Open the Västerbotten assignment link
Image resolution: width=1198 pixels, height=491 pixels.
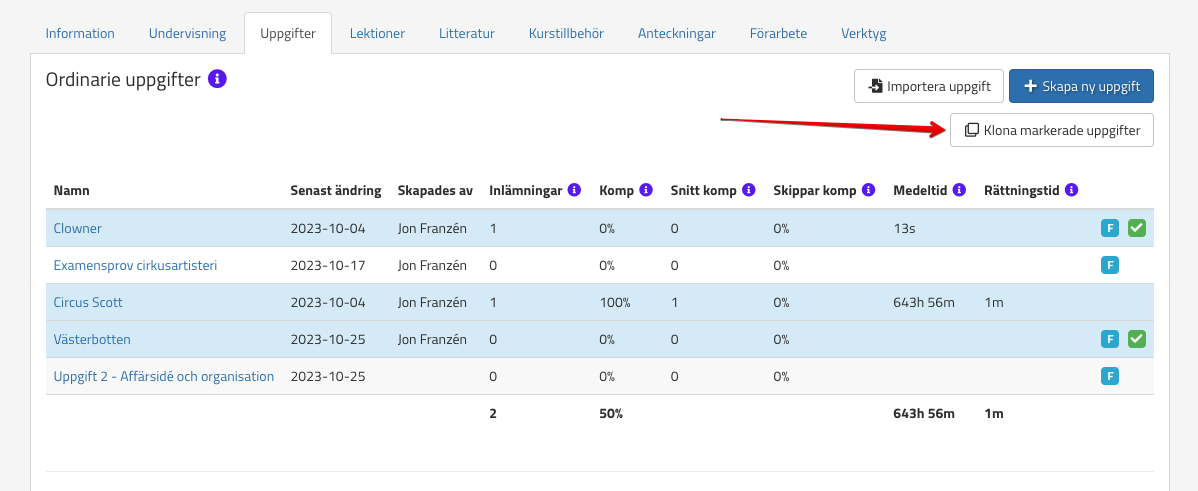click(x=92, y=339)
